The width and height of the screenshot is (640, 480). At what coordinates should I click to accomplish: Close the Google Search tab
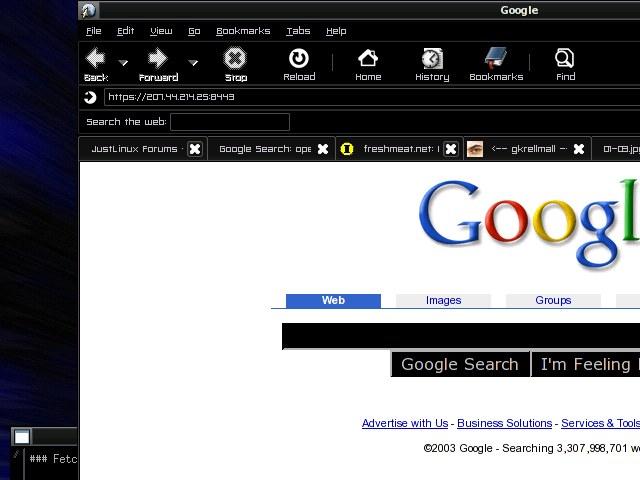point(323,149)
